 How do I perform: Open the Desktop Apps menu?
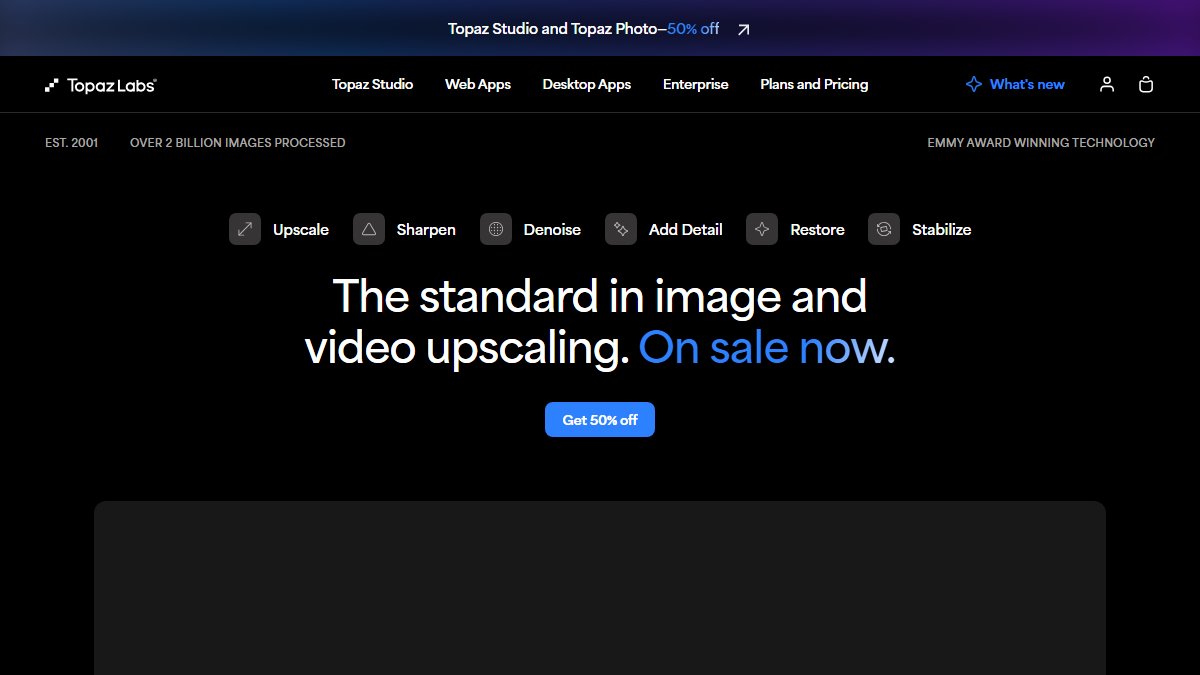click(587, 85)
